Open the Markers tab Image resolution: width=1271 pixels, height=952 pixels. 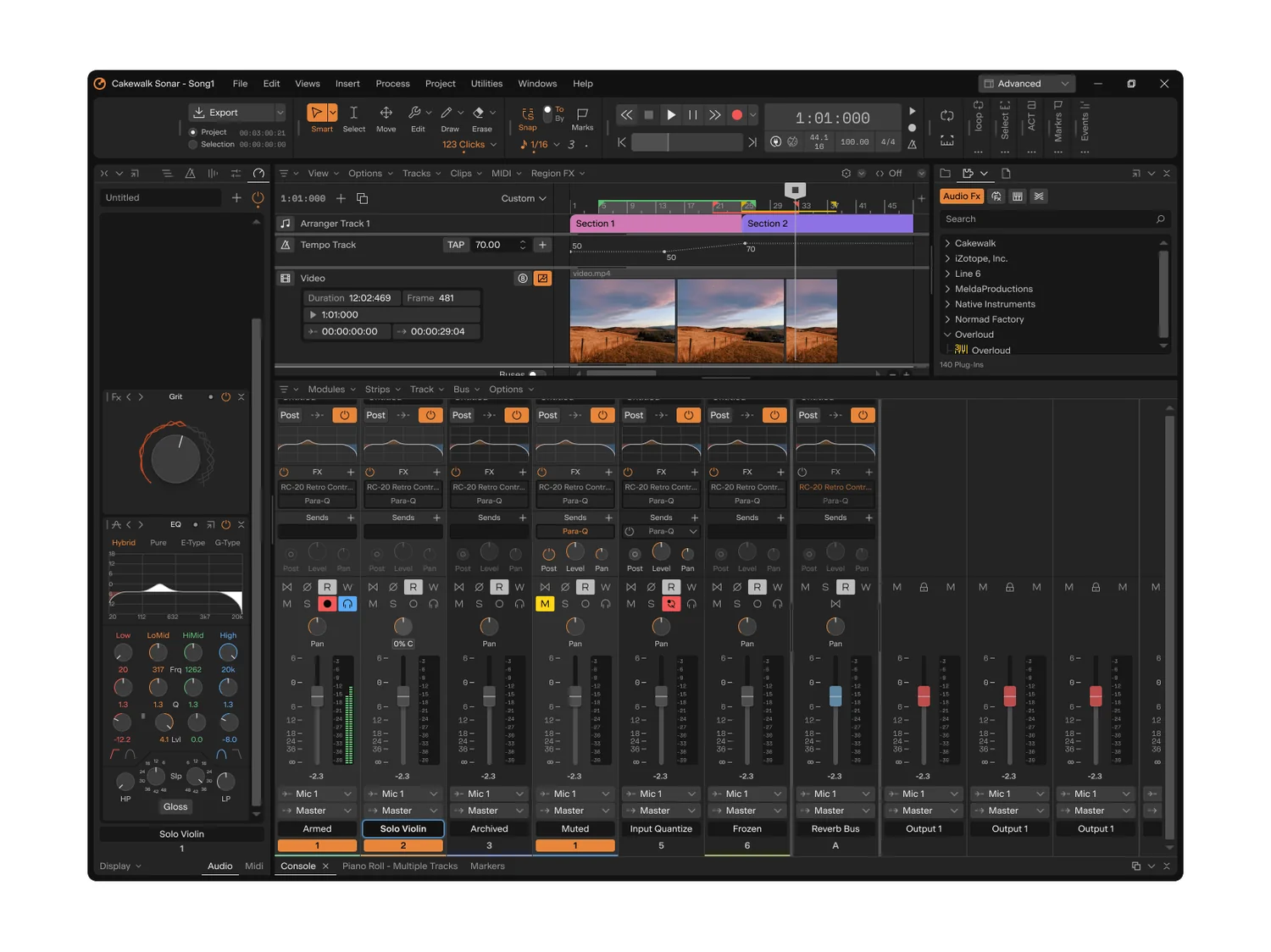pos(487,866)
